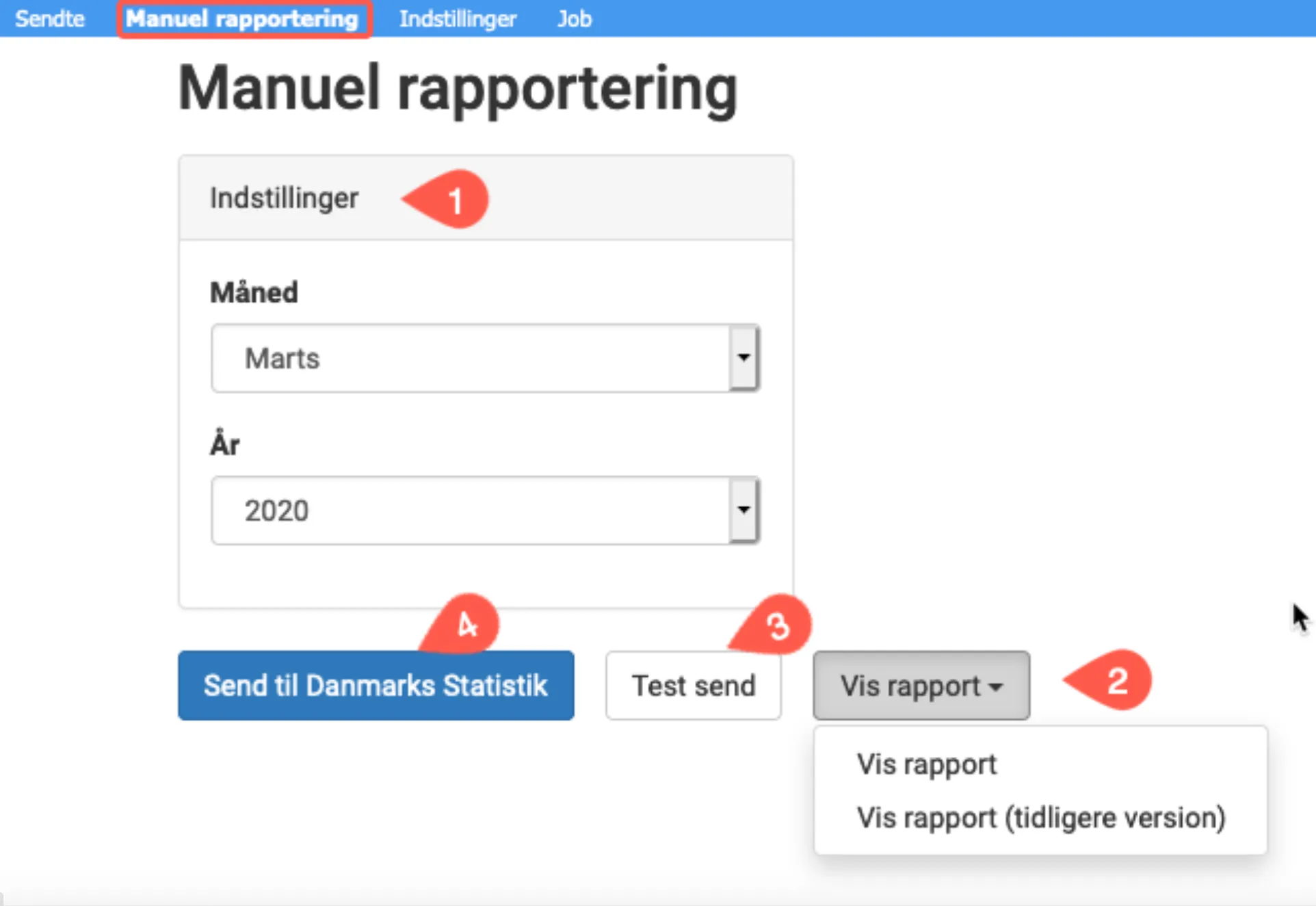The image size is (1316, 906).
Task: Open the Indstillinger navigation tab
Action: point(458,18)
